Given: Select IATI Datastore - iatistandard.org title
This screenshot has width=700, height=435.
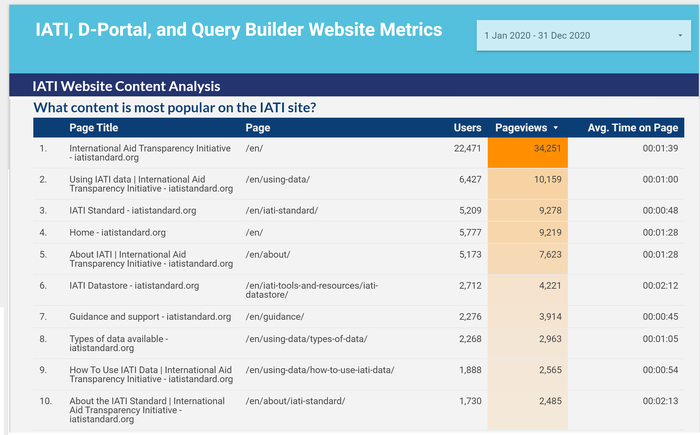Looking at the screenshot, I should (134, 286).
